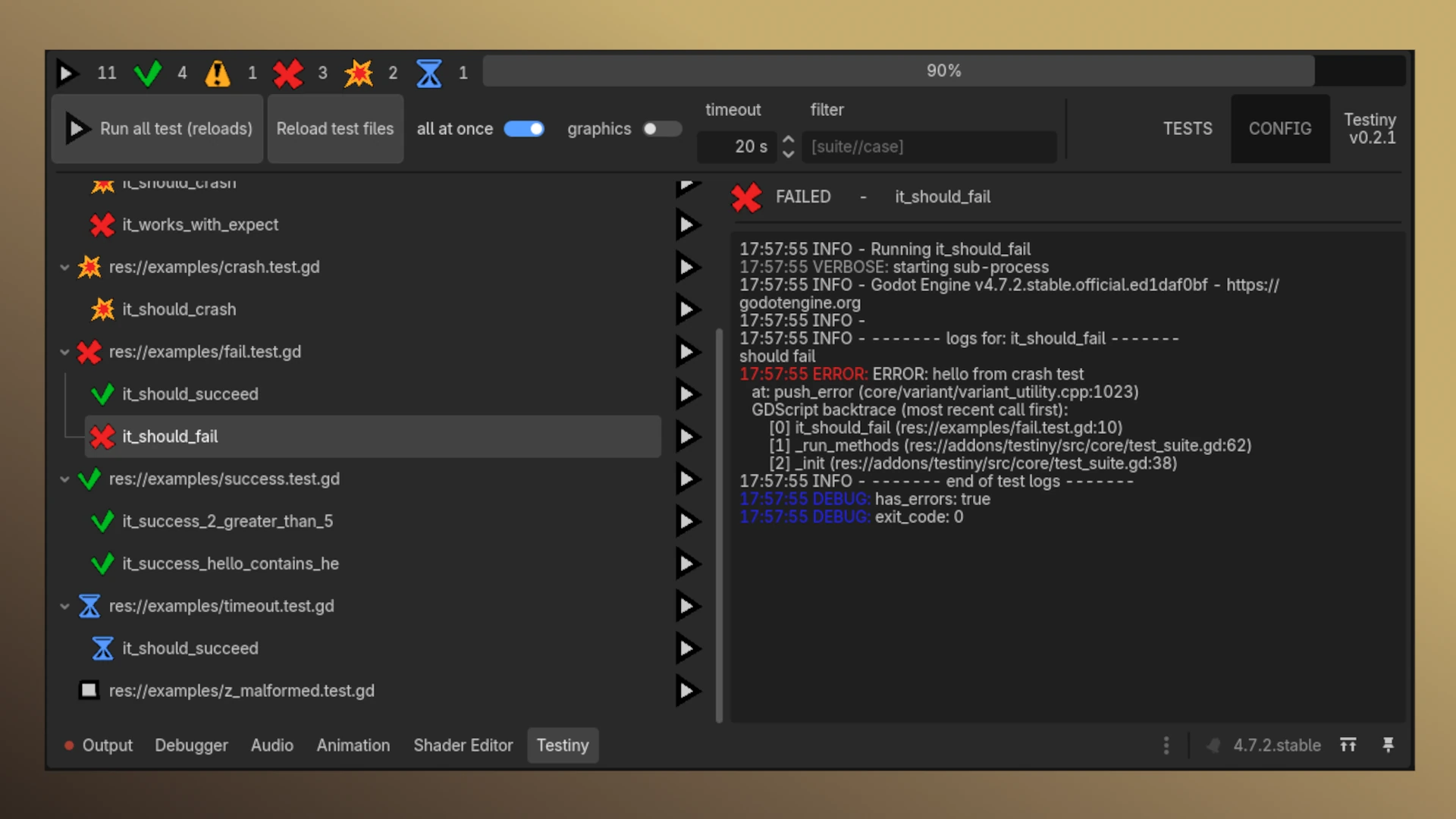Click the yellow warning triangle counter icon
This screenshot has height=819, width=1456.
(x=218, y=73)
